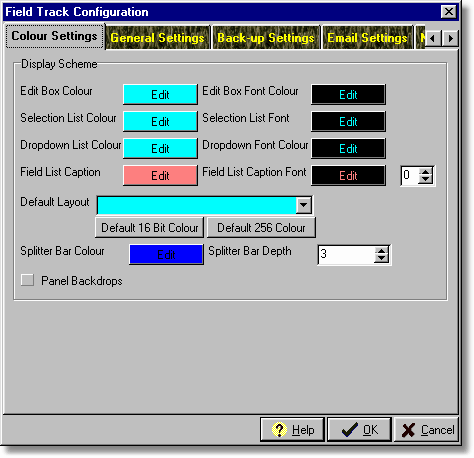474x458 pixels.
Task: Edit the Field List Caption colour swatch
Action: click(160, 176)
